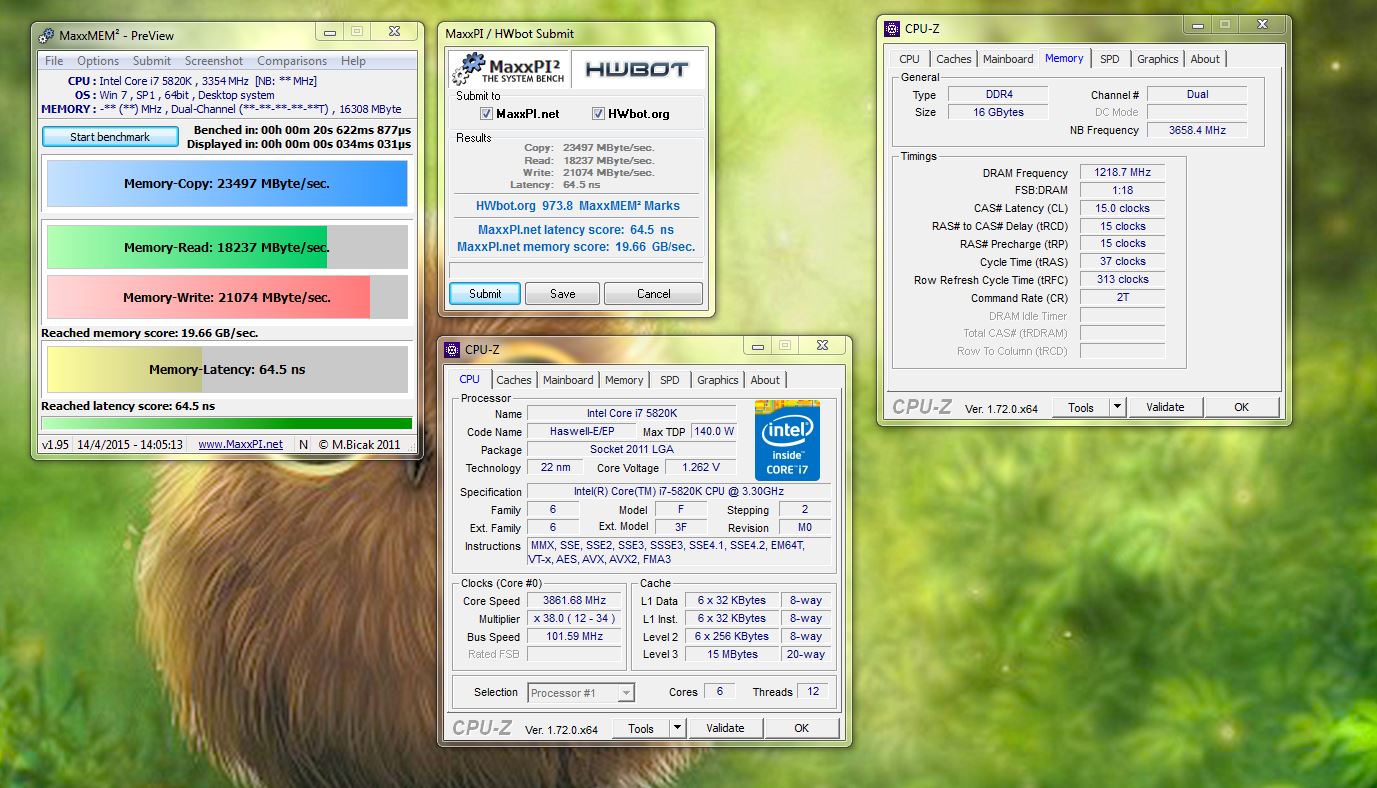The image size is (1377, 788).
Task: Switch to About tab in CPU-Z processor window
Action: pos(765,380)
